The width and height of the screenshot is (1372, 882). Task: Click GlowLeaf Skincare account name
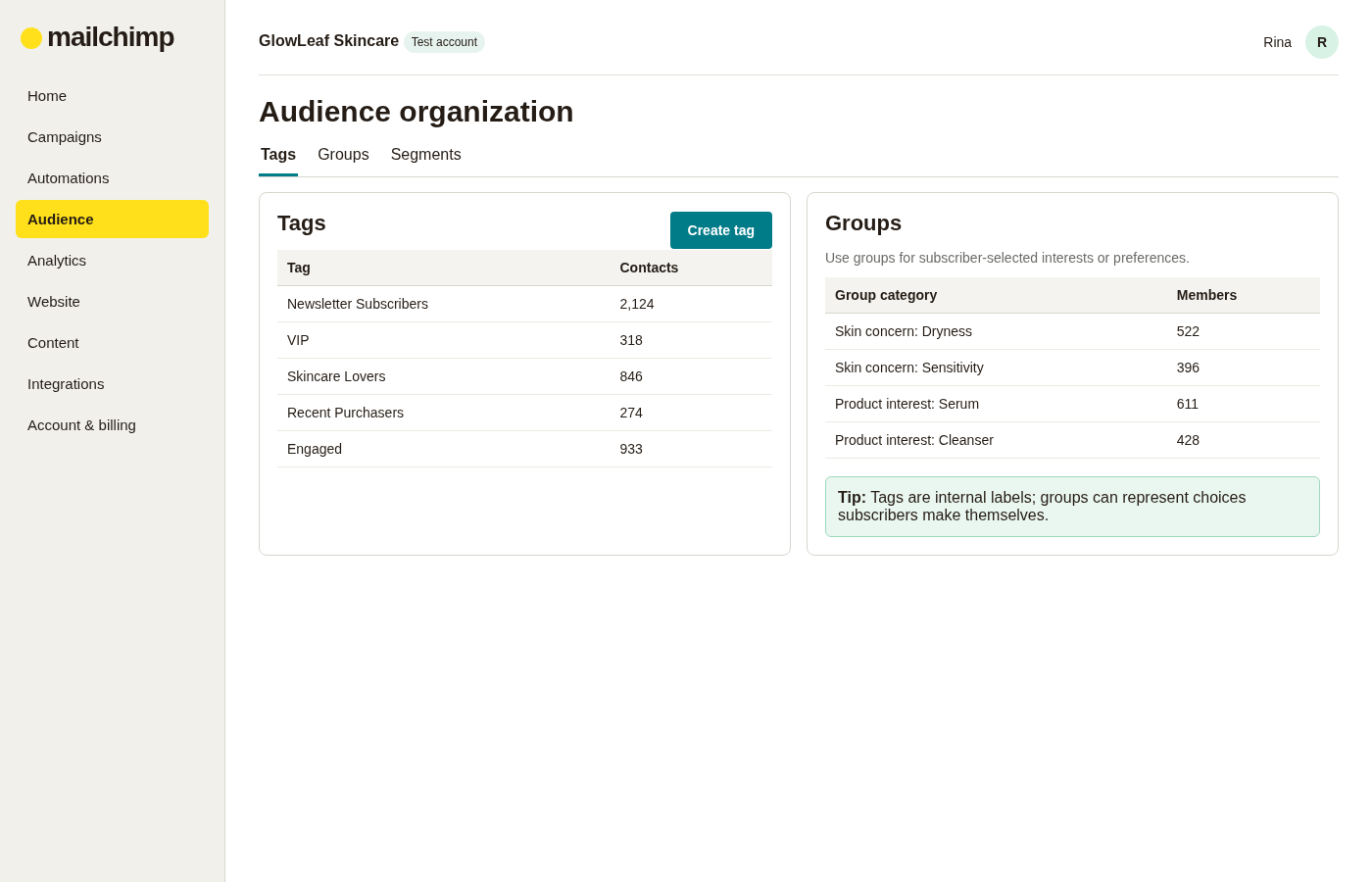click(x=328, y=41)
